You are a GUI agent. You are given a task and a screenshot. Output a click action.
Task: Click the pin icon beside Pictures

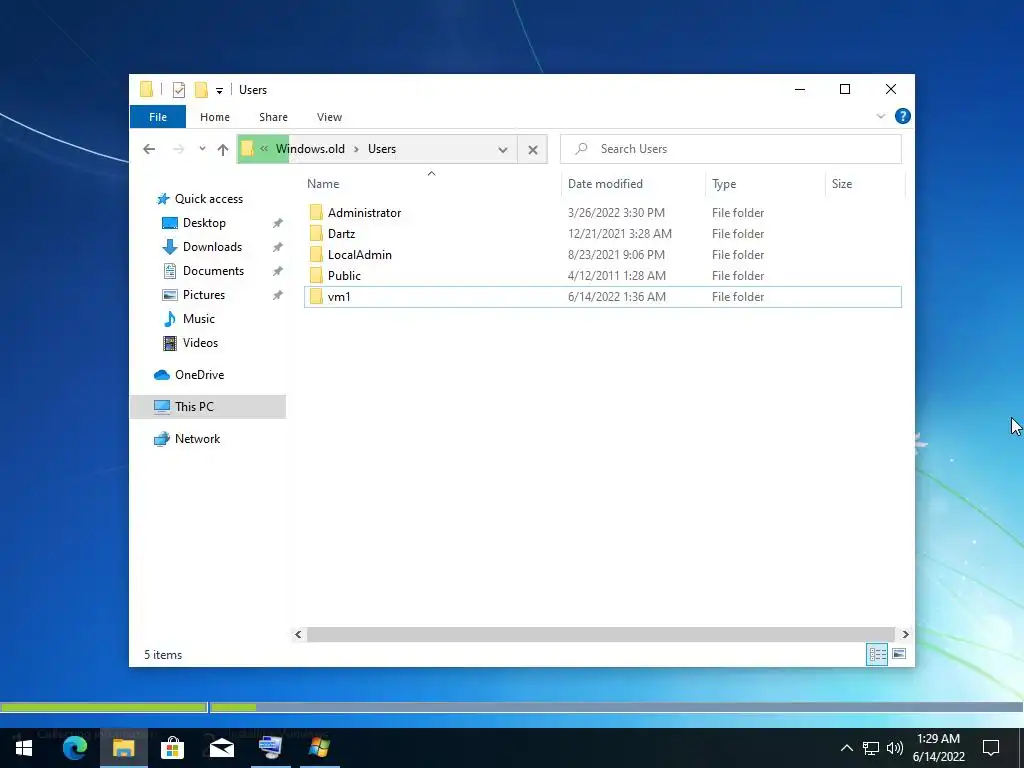(x=278, y=295)
